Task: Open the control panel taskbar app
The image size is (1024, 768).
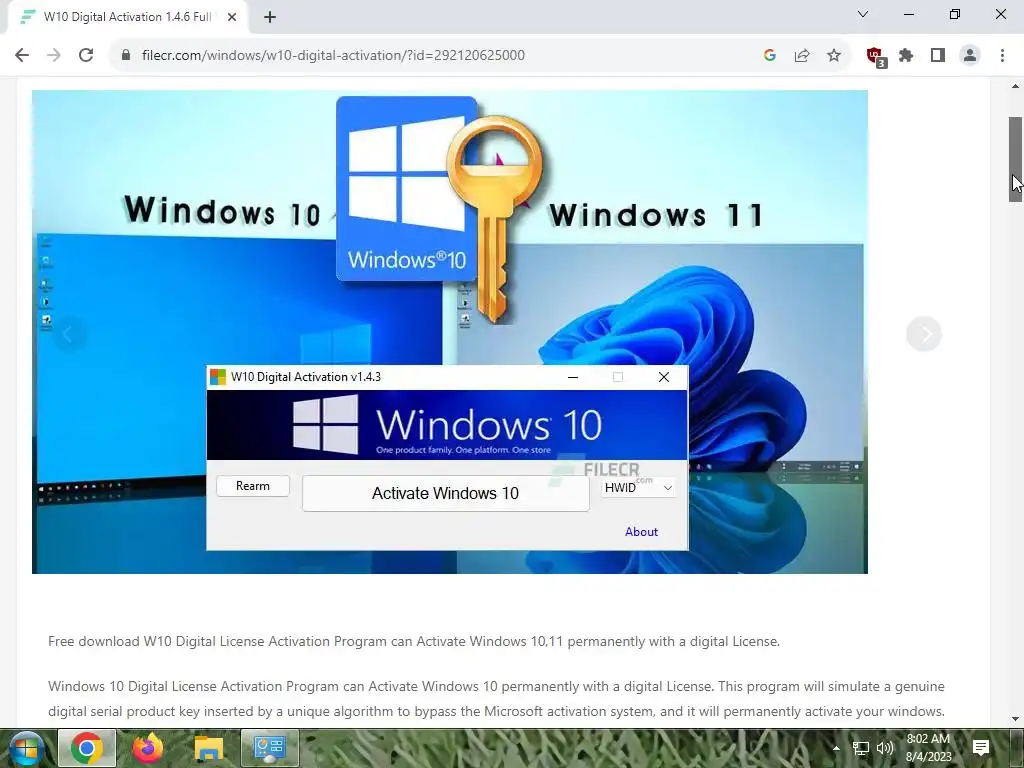Action: click(x=270, y=748)
